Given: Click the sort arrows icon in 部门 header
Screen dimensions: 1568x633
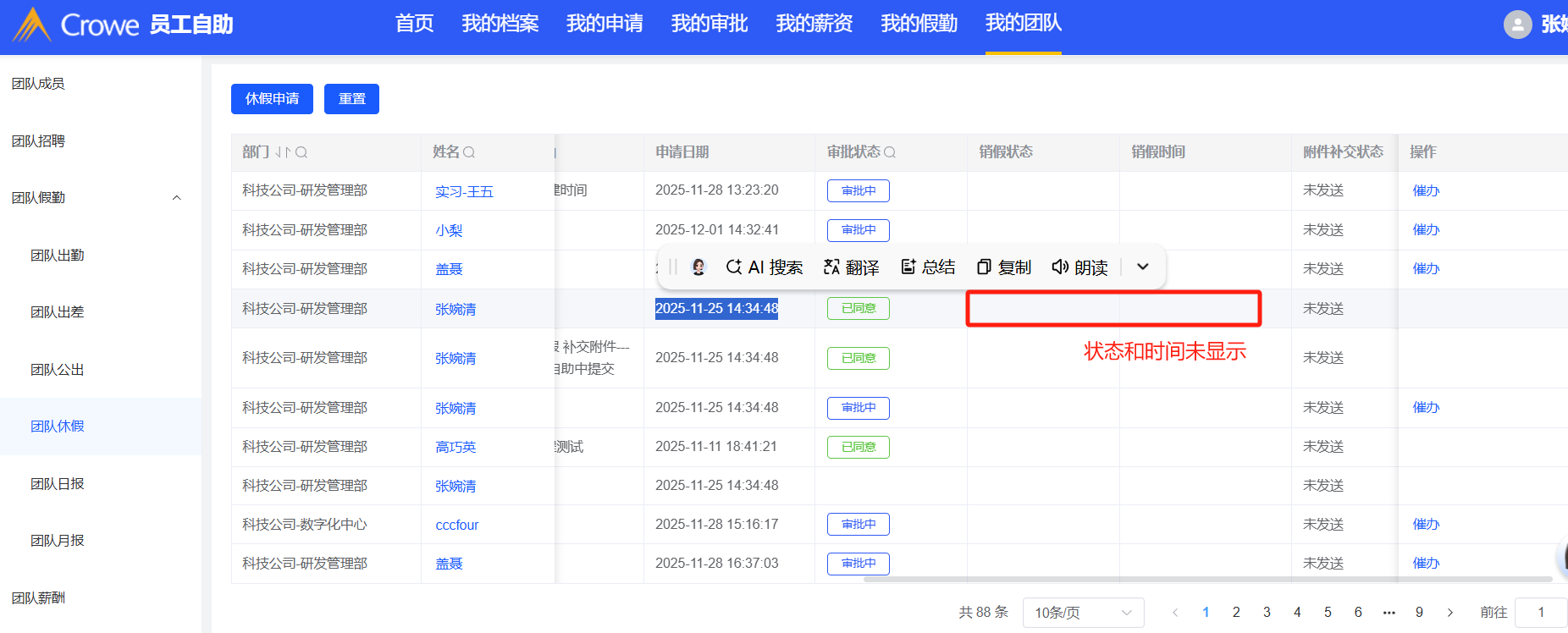Looking at the screenshot, I should [x=282, y=152].
